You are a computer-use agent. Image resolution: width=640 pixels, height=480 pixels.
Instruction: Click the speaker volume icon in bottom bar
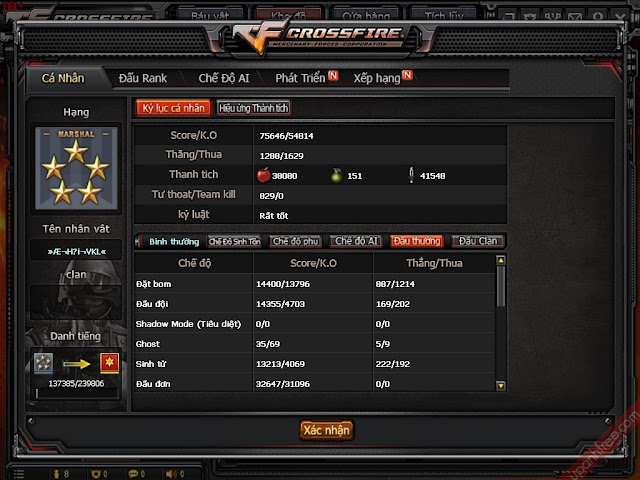(x=171, y=474)
